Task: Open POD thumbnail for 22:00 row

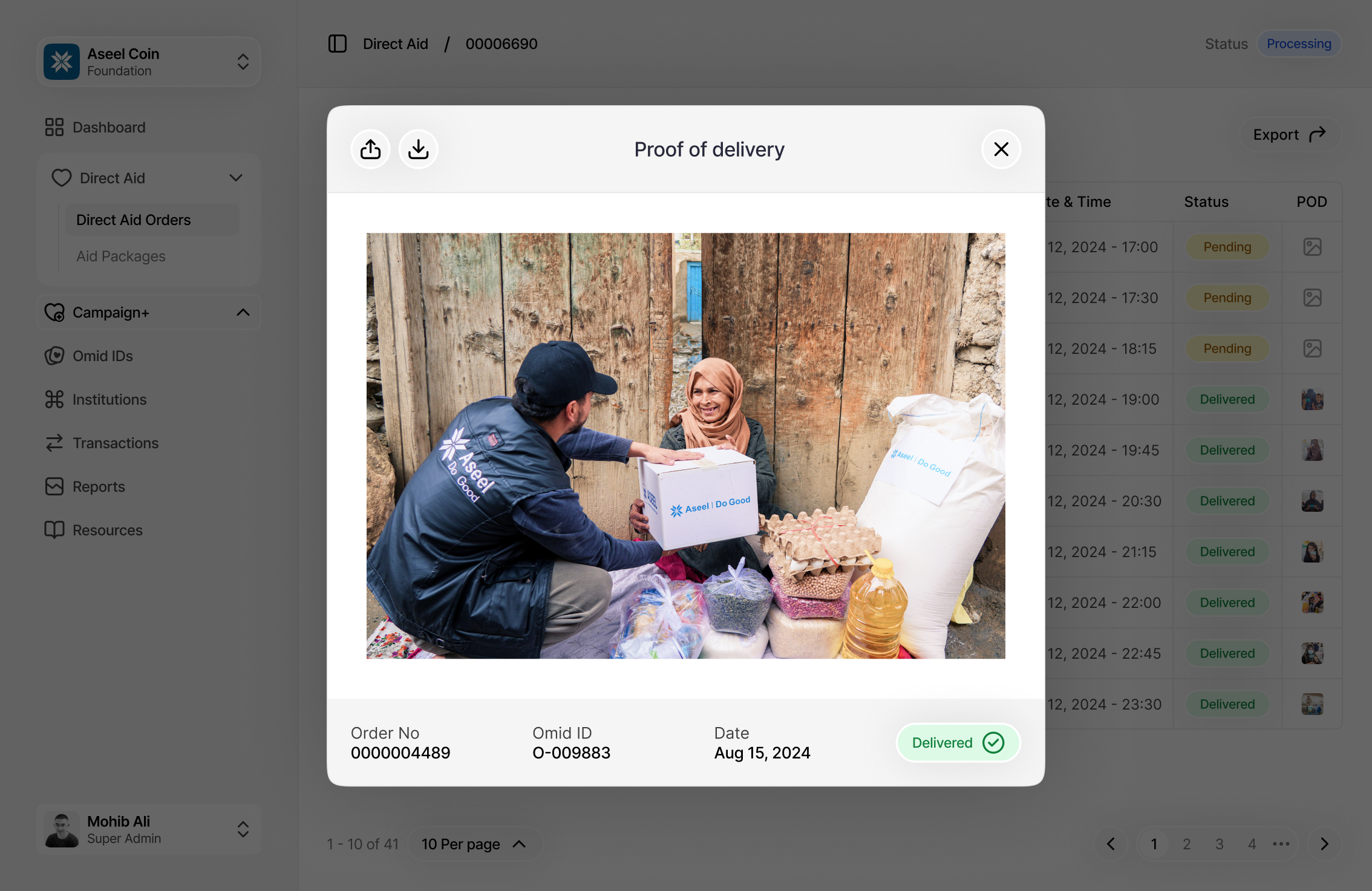Action: [1312, 602]
